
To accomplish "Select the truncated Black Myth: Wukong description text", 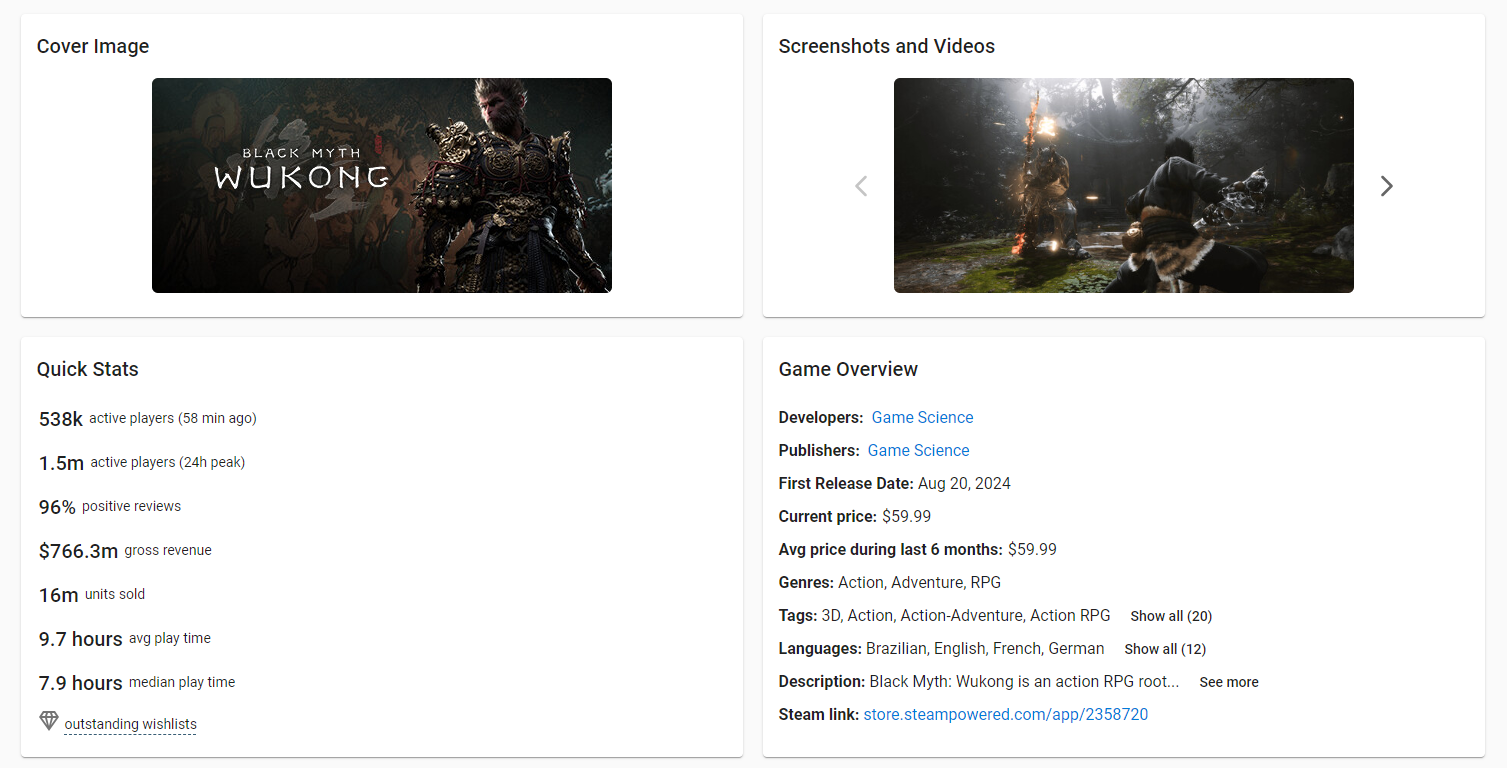I will pyautogui.click(x=1025, y=682).
